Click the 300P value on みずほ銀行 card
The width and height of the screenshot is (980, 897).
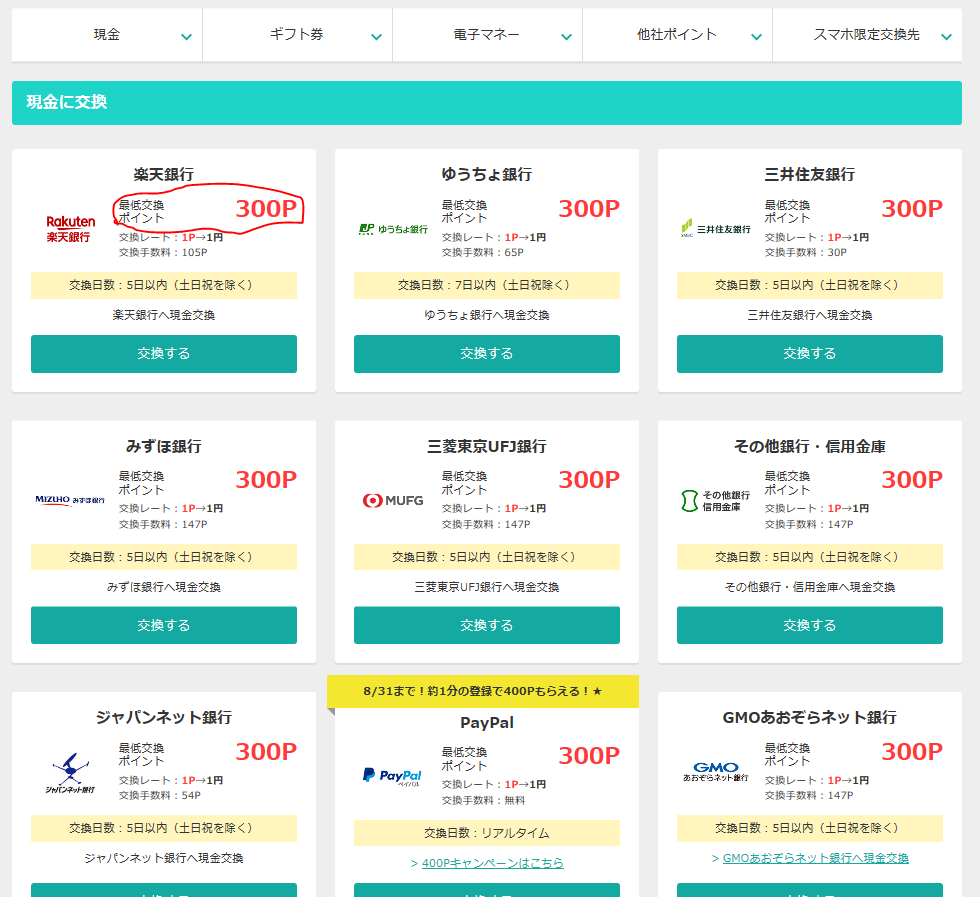pyautogui.click(x=266, y=480)
